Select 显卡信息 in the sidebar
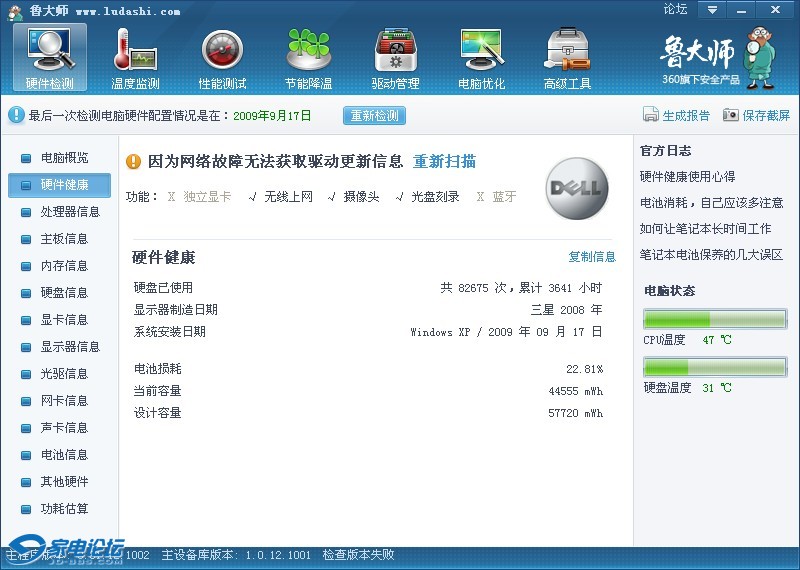 [64, 320]
